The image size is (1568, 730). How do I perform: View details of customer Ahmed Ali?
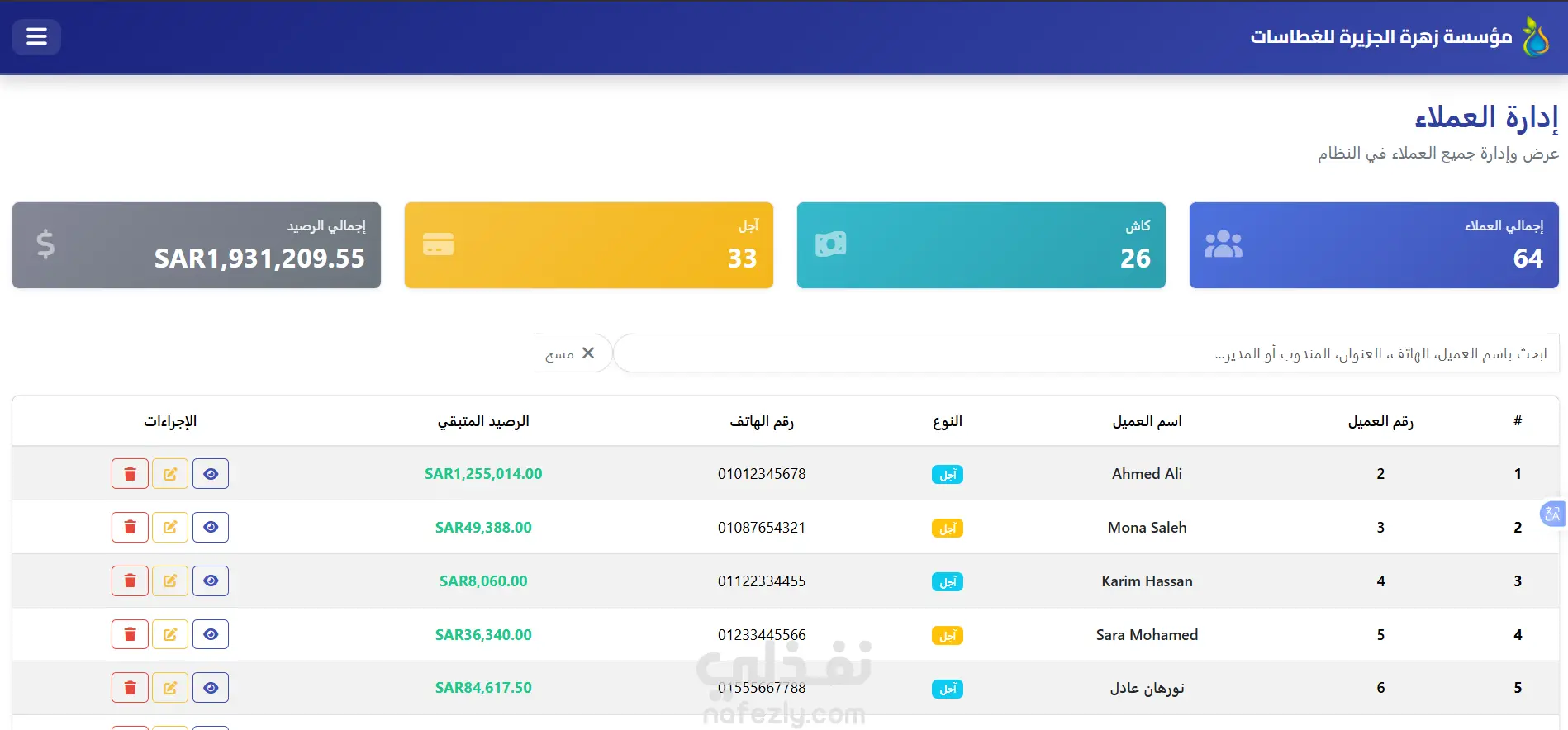click(x=211, y=474)
